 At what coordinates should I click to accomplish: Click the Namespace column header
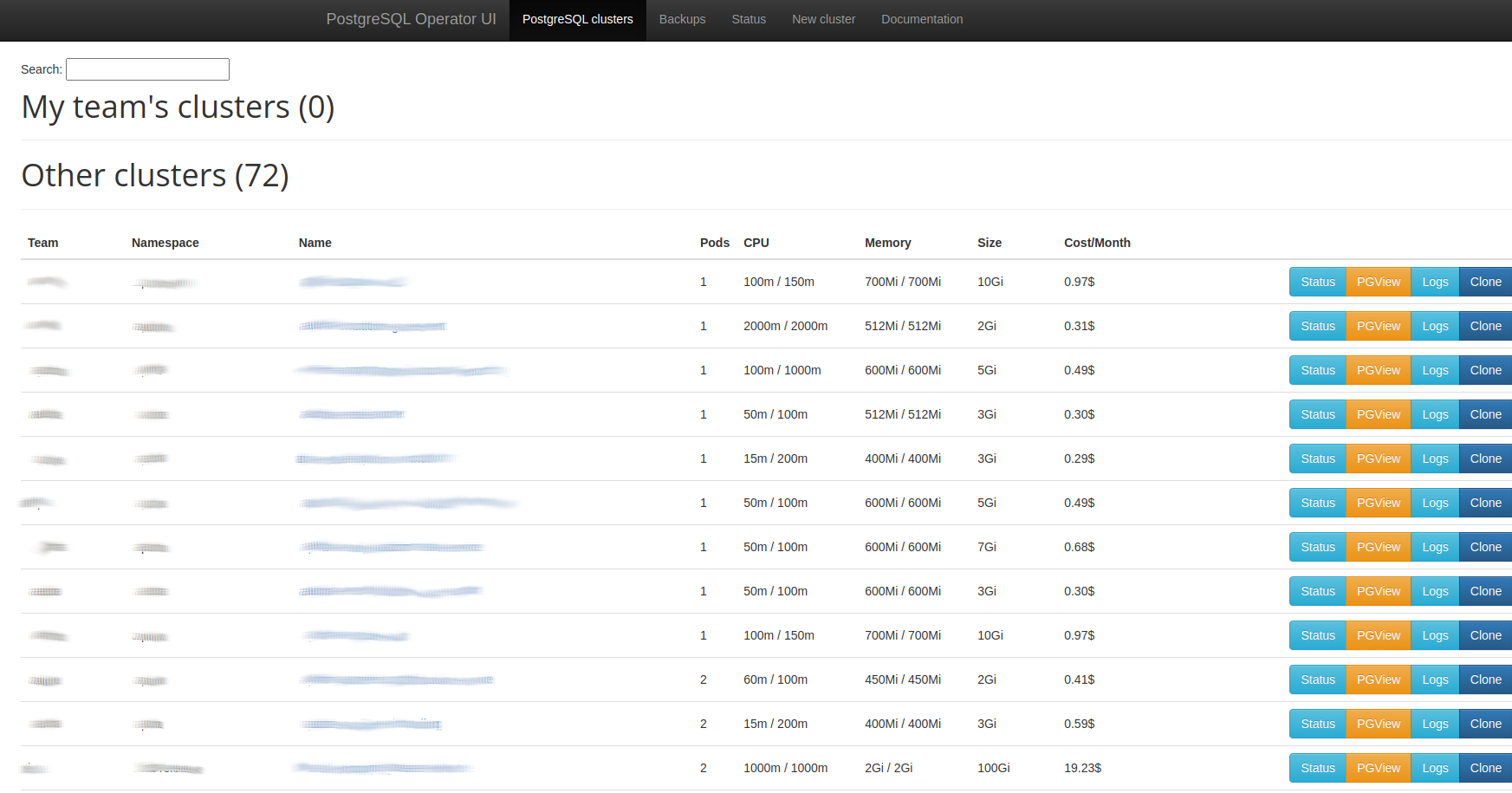click(165, 243)
